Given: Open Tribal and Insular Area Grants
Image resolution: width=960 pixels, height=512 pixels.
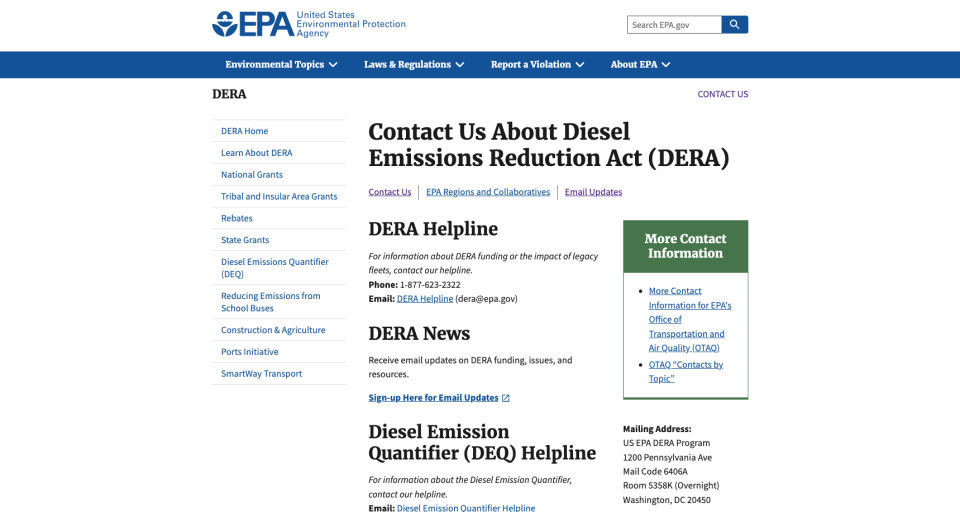Looking at the screenshot, I should (x=279, y=197).
